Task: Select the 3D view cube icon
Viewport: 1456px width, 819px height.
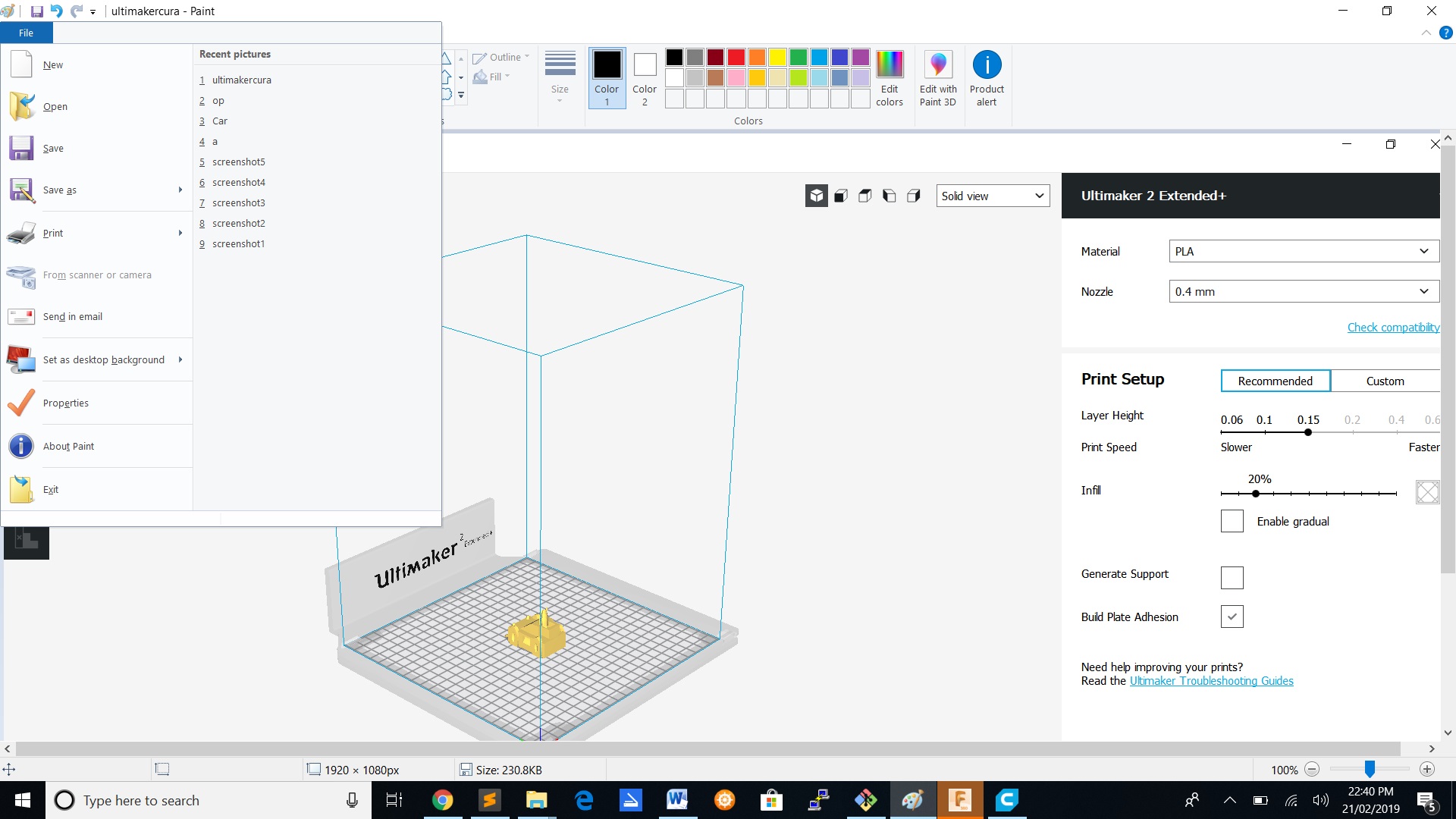Action: [x=816, y=196]
